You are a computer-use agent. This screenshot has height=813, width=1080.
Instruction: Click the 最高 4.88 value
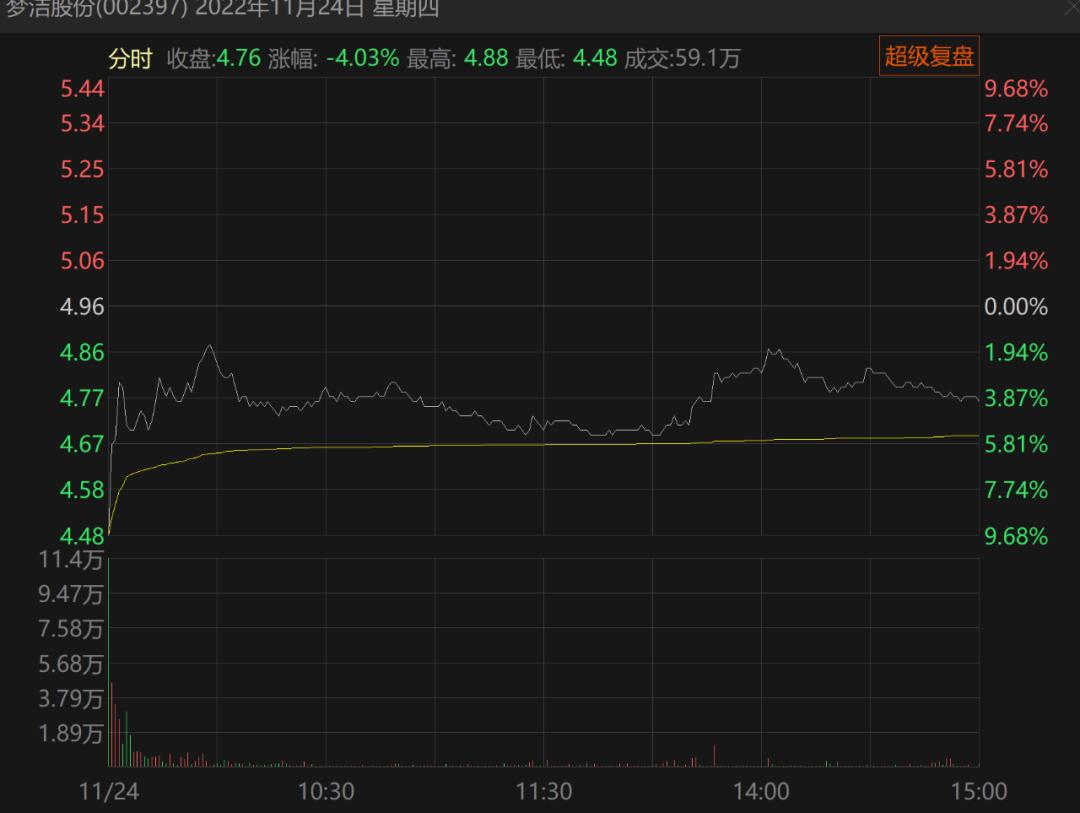[486, 58]
